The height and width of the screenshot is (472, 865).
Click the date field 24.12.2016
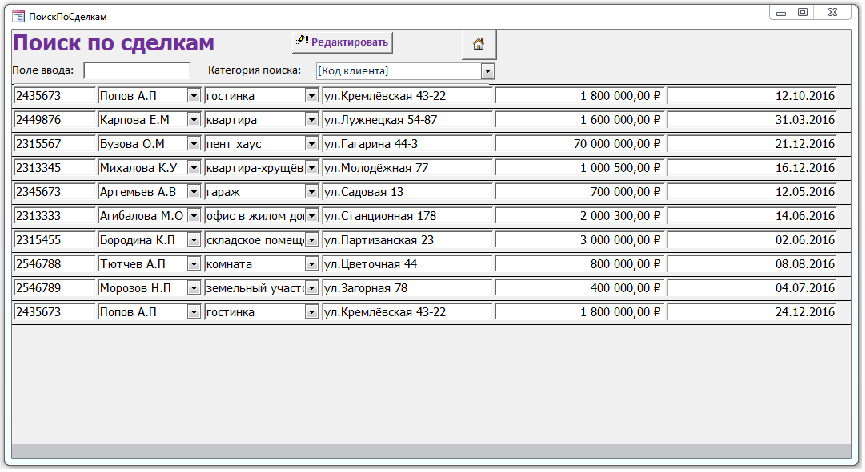coord(750,312)
